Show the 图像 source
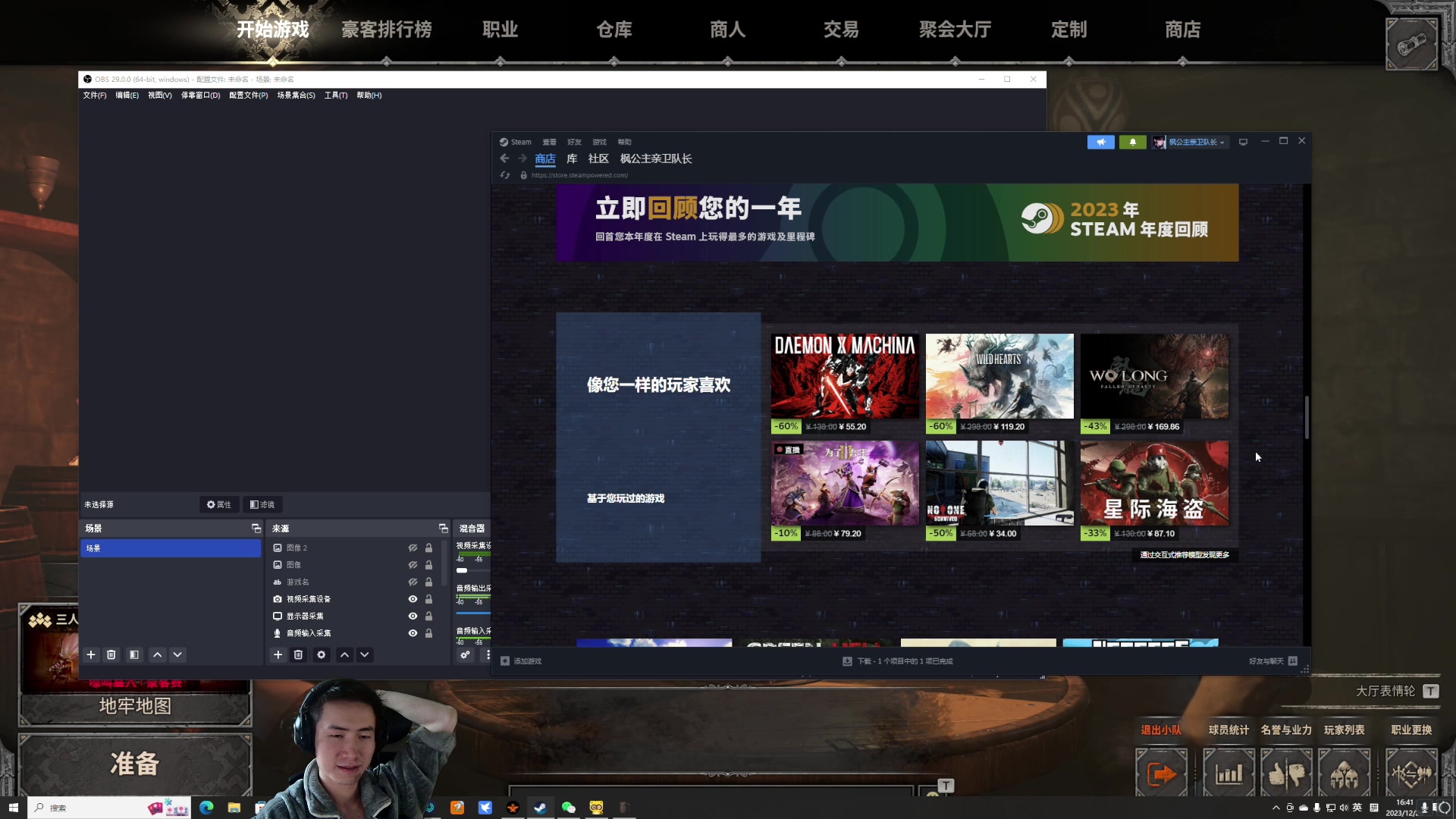Image resolution: width=1456 pixels, height=819 pixels. coord(413,565)
